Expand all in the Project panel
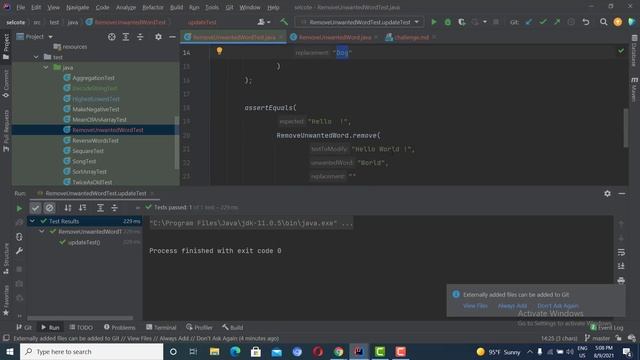 [x=126, y=37]
